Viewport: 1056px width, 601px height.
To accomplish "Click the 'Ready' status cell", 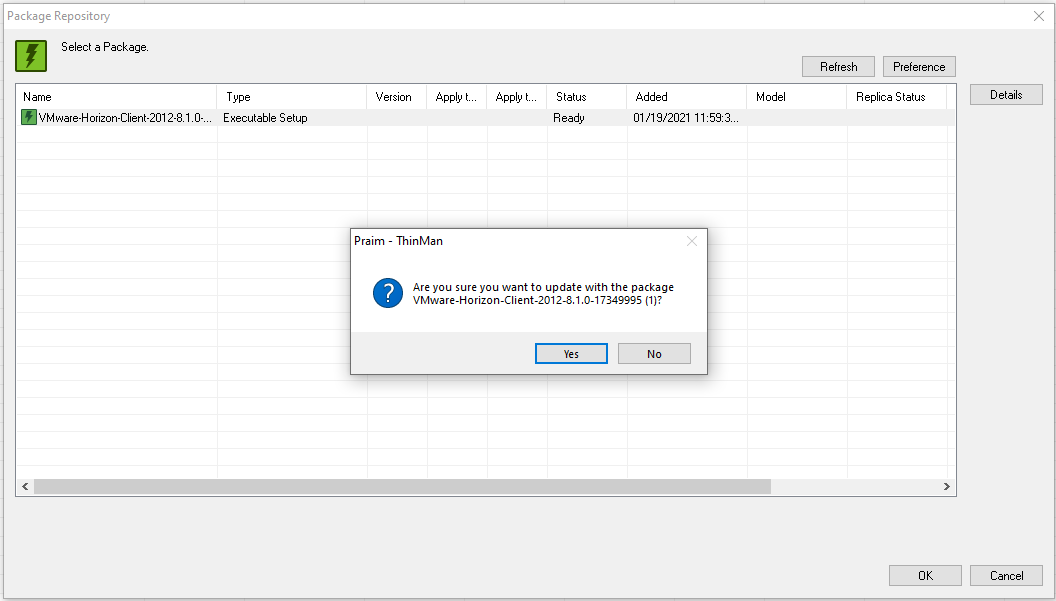I will point(569,118).
